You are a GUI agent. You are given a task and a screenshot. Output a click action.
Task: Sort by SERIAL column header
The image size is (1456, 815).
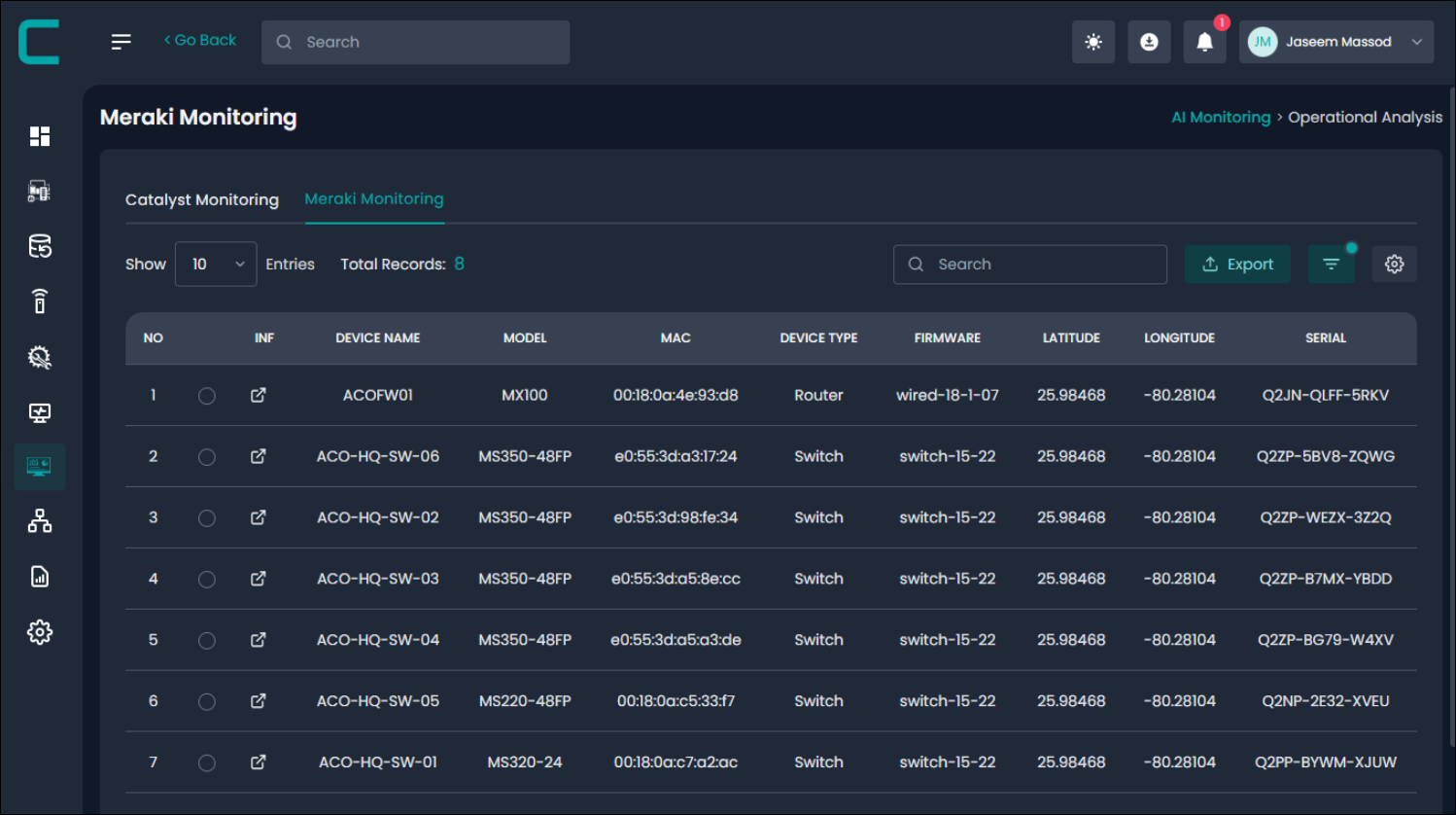[x=1326, y=338]
